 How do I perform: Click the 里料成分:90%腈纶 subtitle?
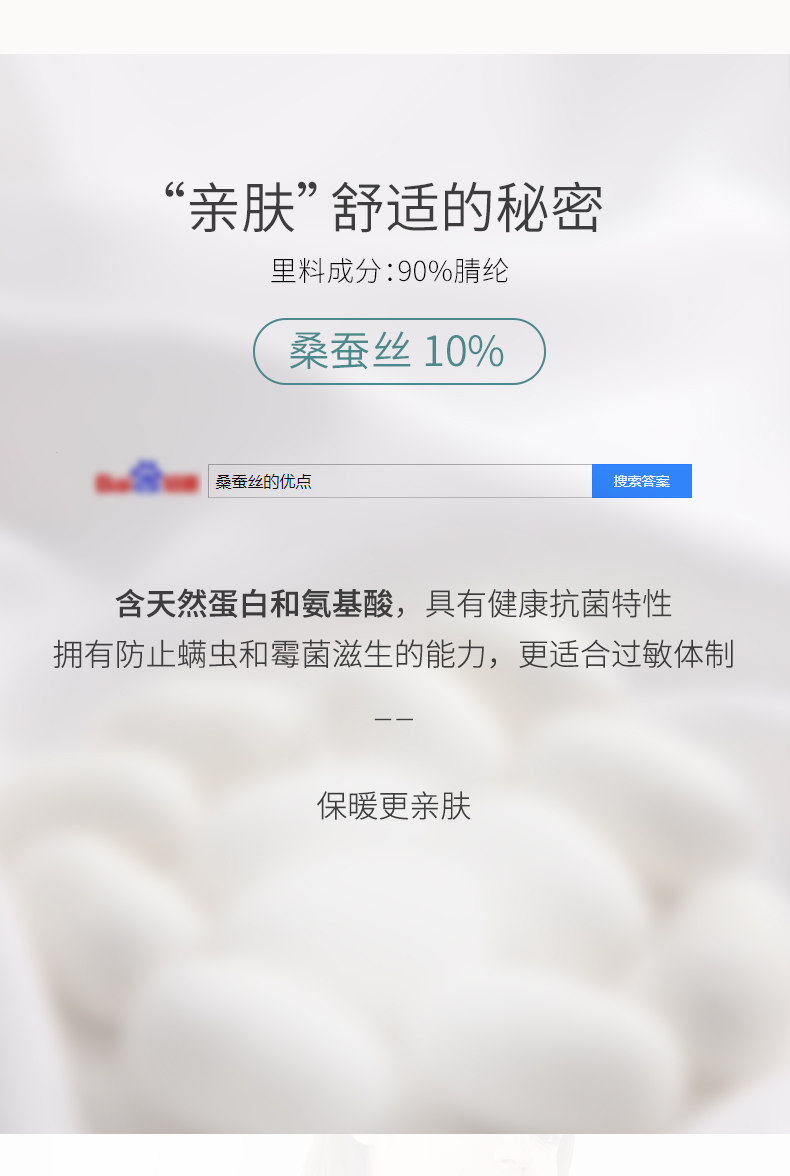389,271
